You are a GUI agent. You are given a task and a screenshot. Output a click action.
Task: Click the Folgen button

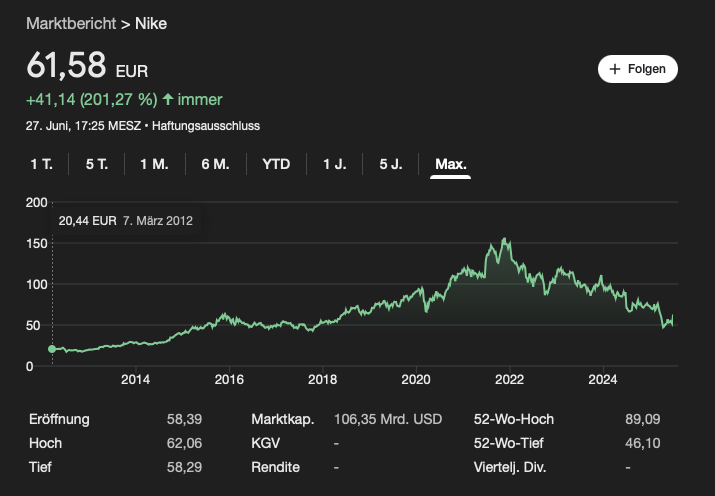(637, 69)
